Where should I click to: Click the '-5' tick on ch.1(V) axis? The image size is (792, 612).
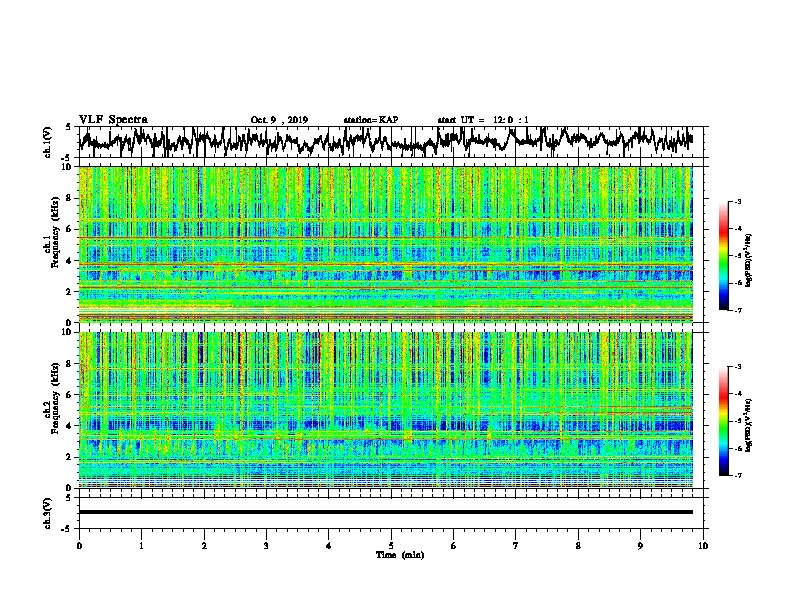pyautogui.click(x=67, y=158)
